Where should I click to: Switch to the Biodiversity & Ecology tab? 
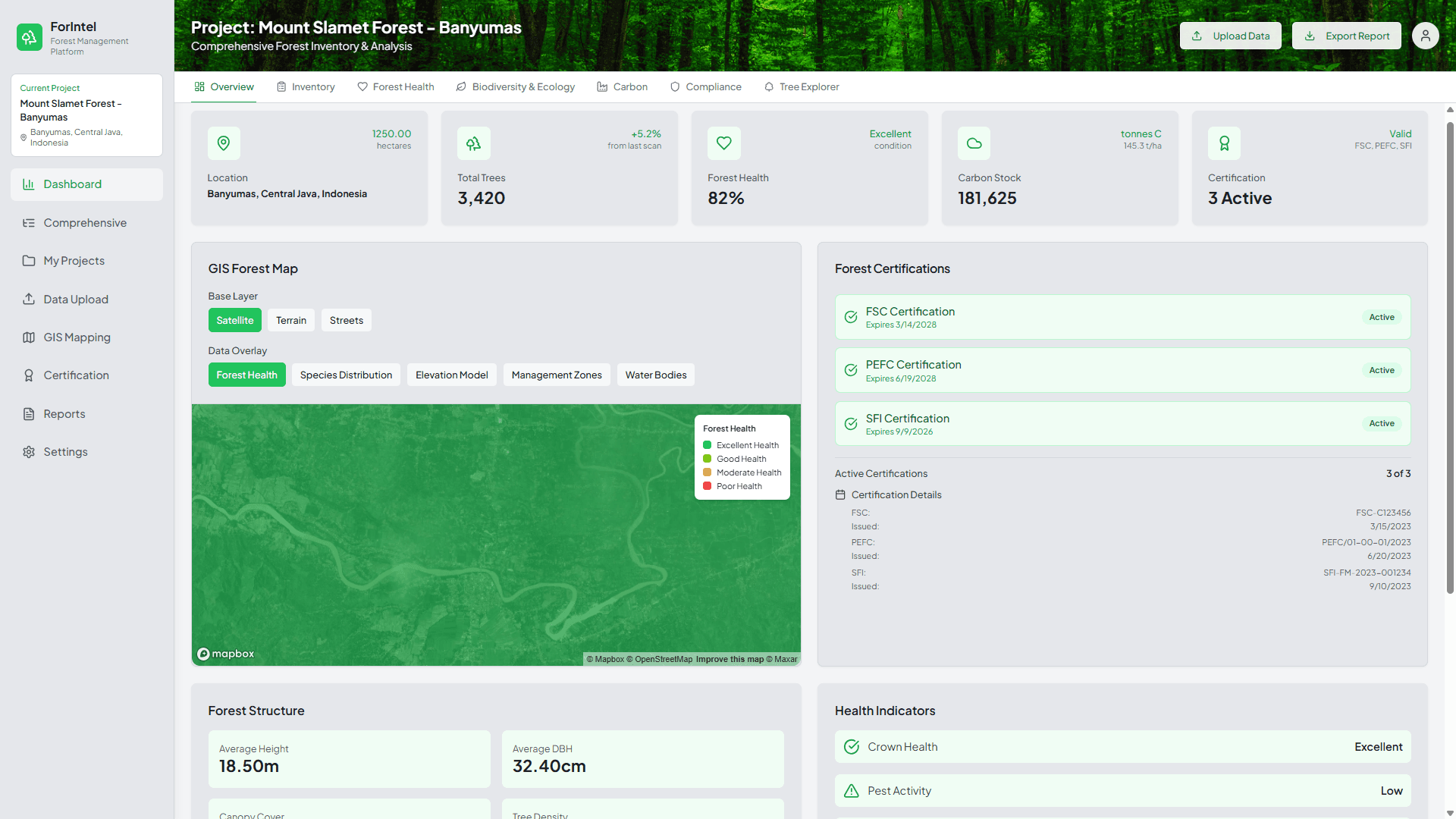point(516,87)
